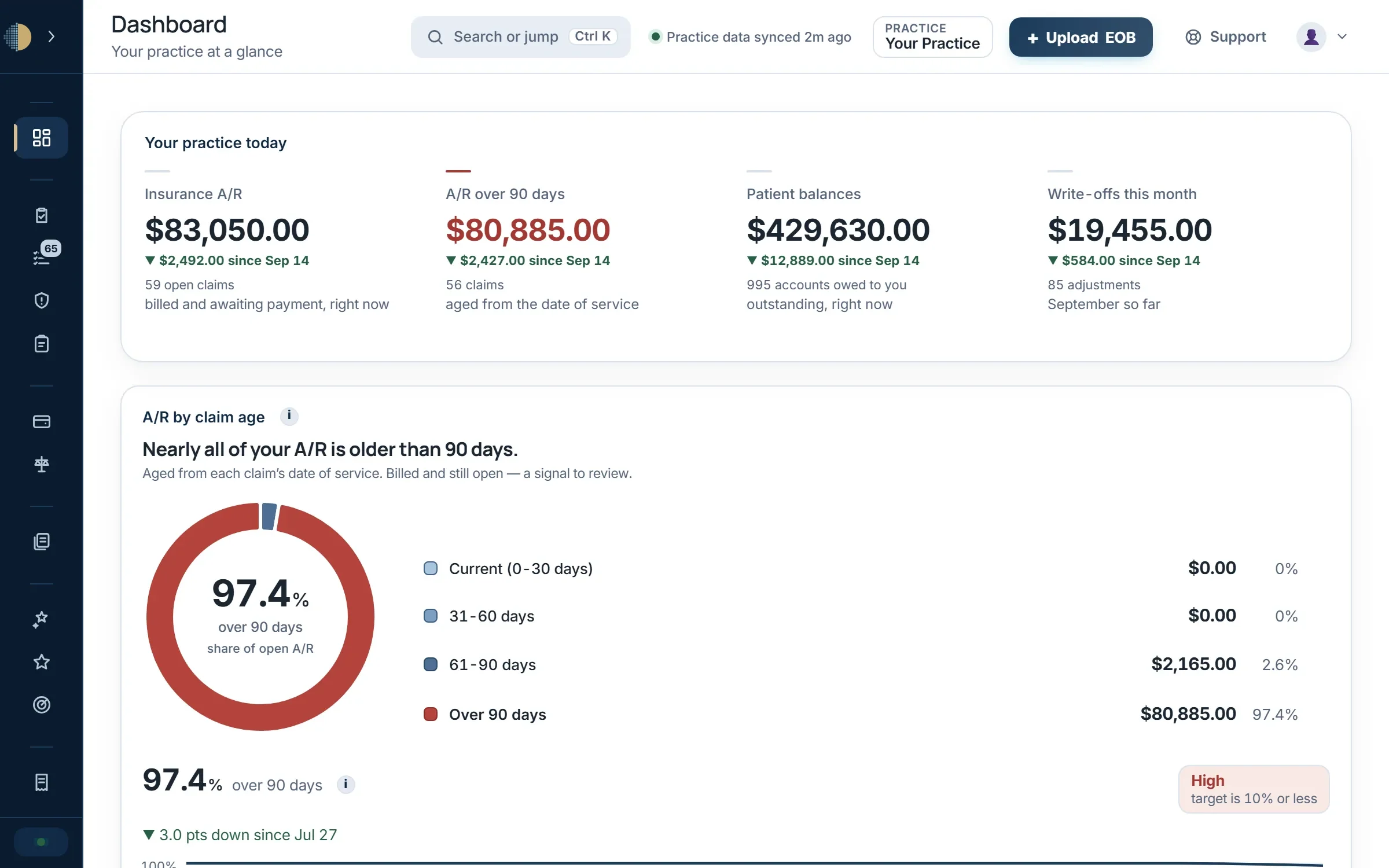Click the Insurance A/R $83,050.00 value

(x=227, y=230)
